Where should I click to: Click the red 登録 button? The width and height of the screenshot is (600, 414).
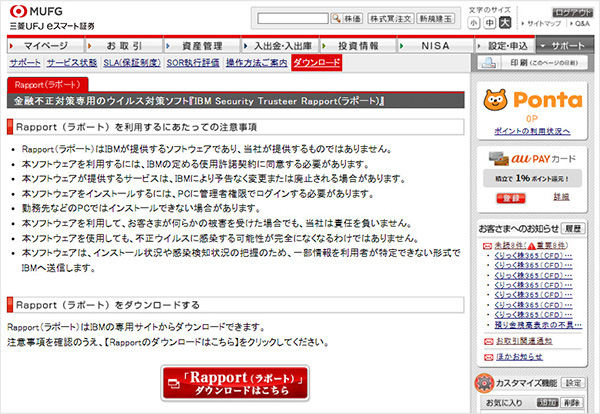tap(511, 198)
